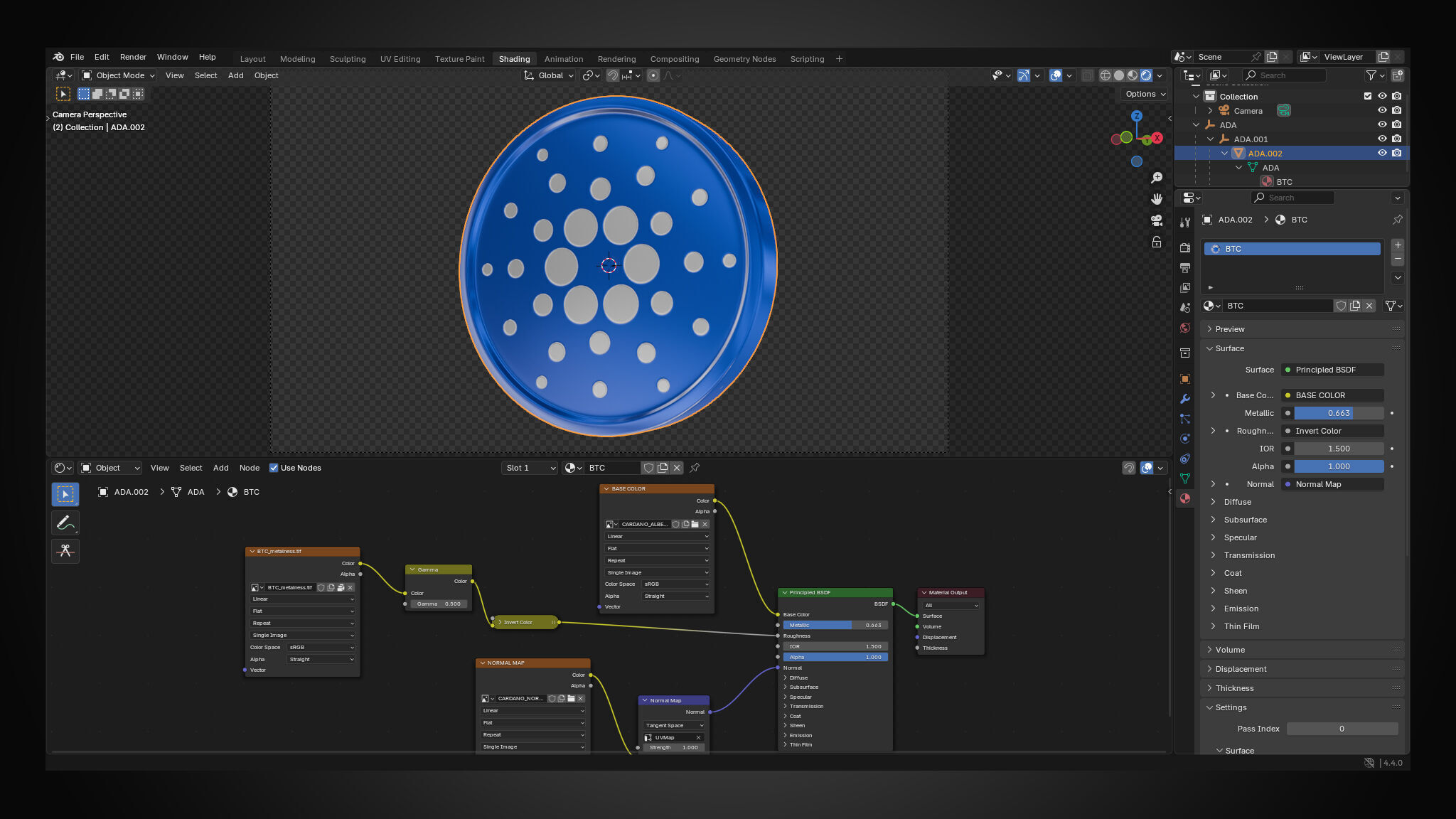Open node editor Add menu

221,468
